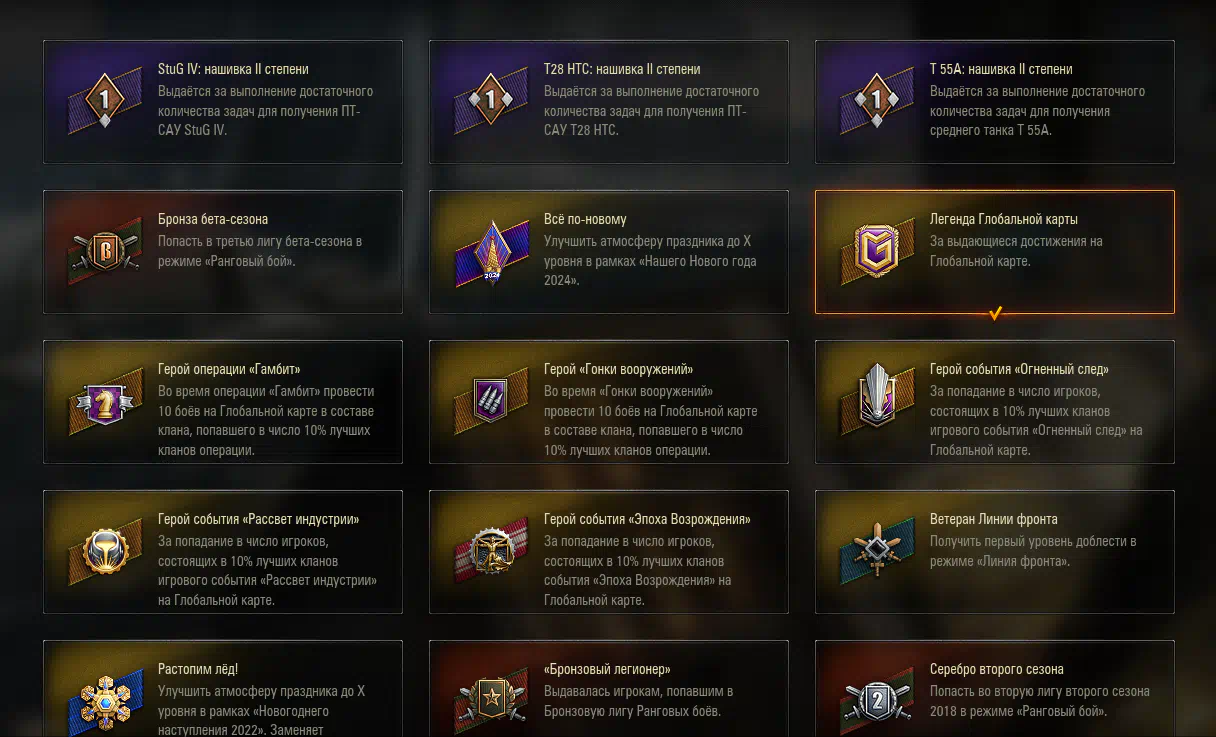Select the «Бронзовый легионер» card
1216x737 pixels.
609,689
